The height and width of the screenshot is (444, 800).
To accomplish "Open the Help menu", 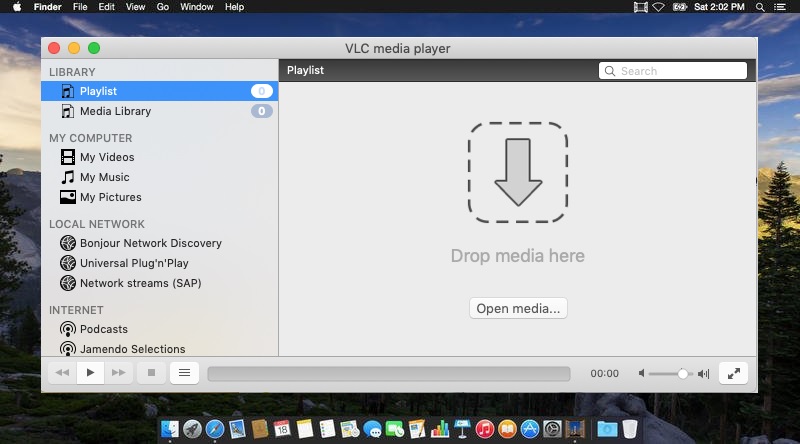I will pos(234,7).
